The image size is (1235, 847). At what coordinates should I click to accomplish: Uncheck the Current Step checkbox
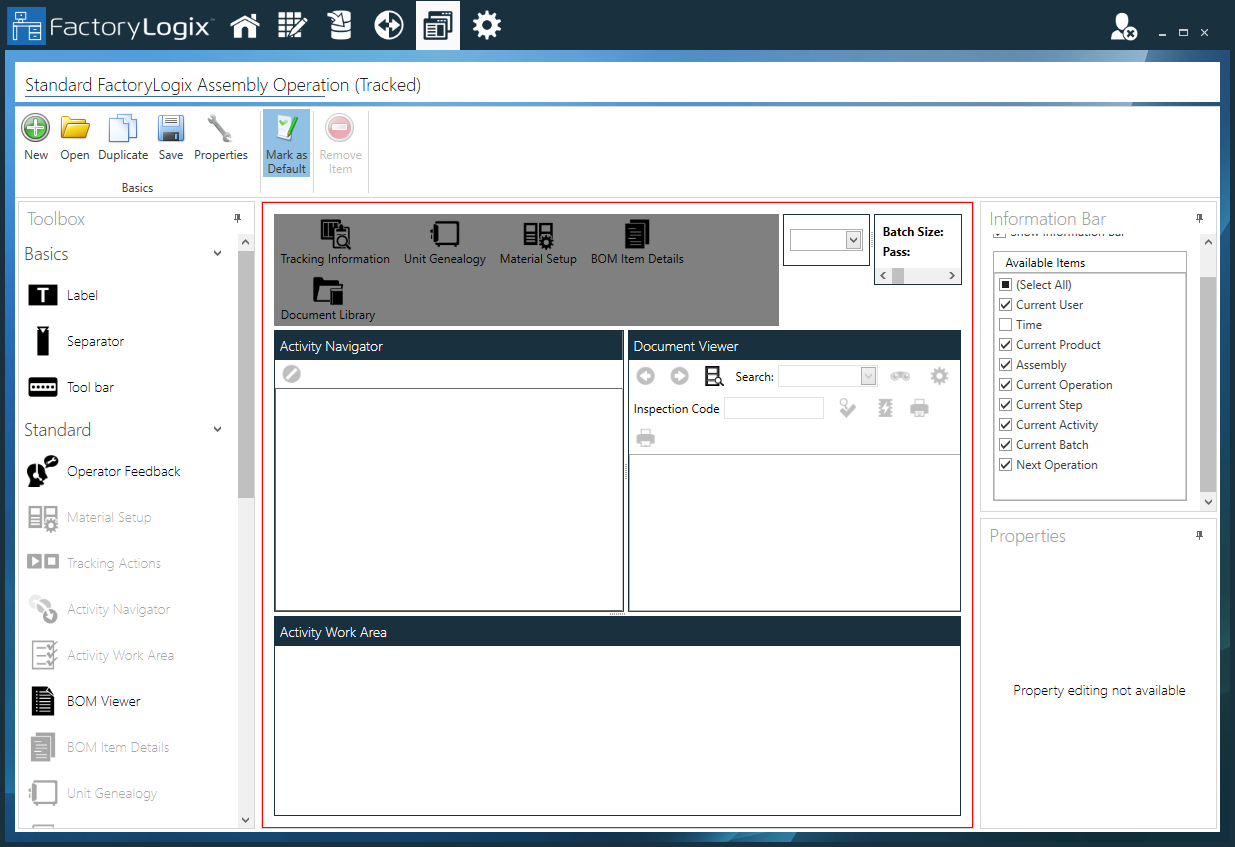(1006, 405)
